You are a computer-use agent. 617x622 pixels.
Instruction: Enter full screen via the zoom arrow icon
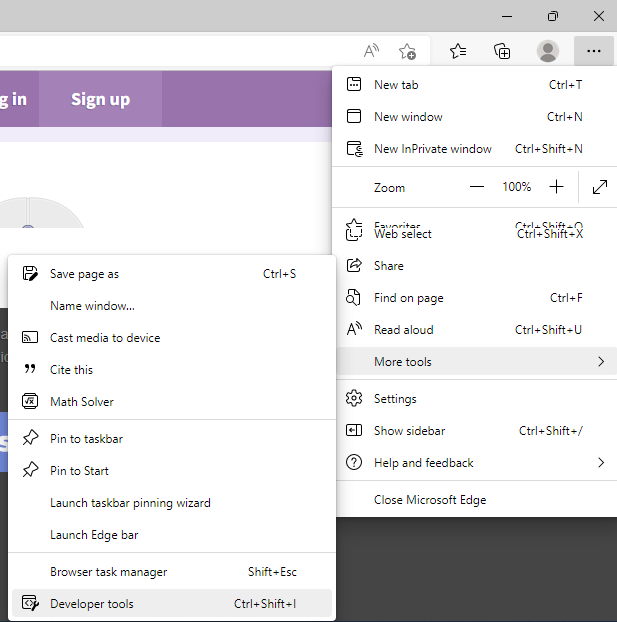(600, 187)
